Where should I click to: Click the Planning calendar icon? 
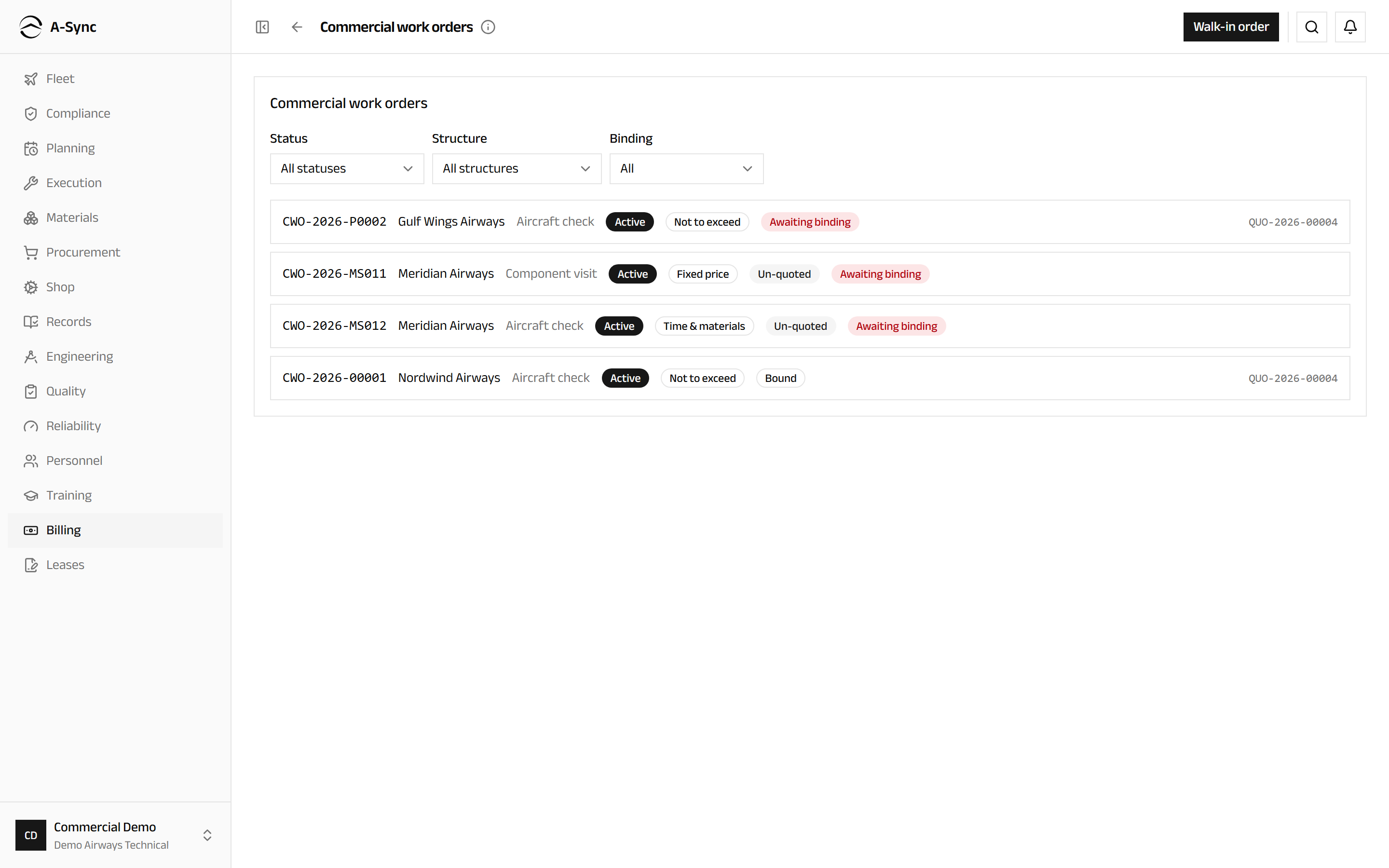click(31, 148)
